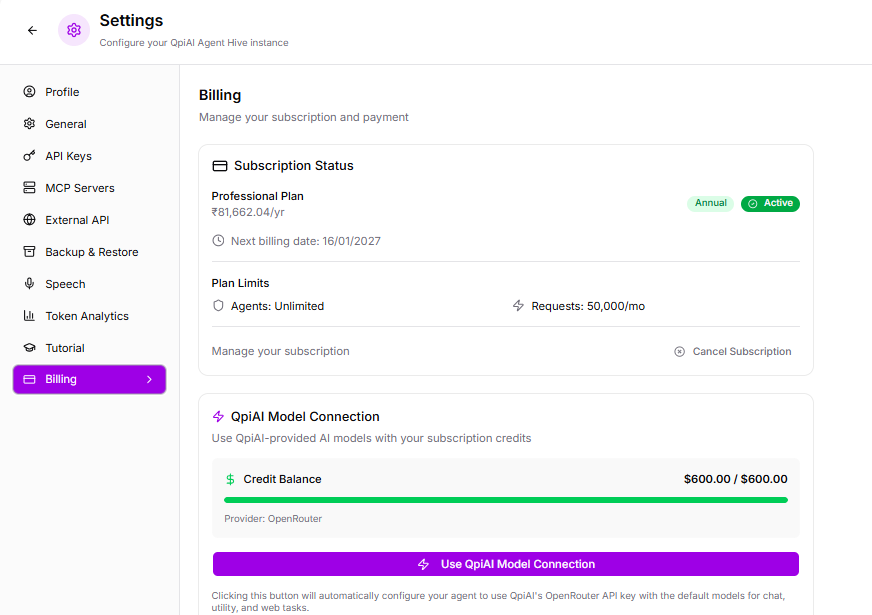This screenshot has width=872, height=615.
Task: Select the Billing menu item
Action: (62, 380)
